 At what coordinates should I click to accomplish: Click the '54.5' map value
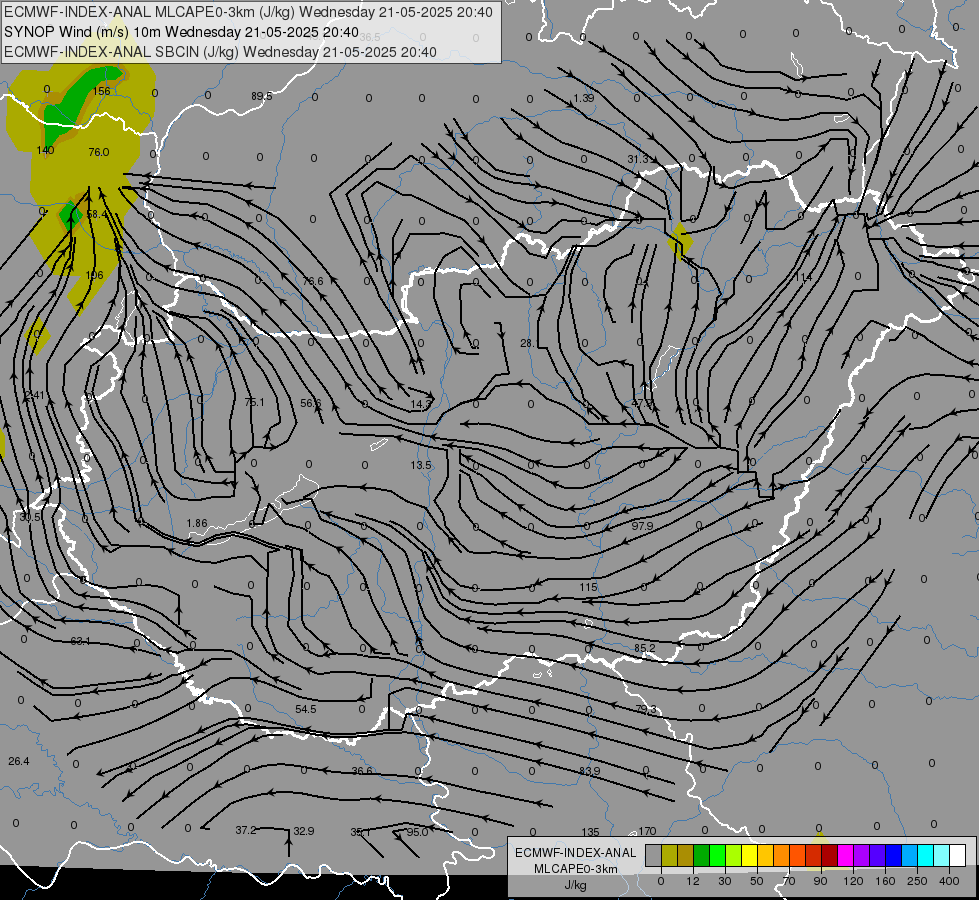306,710
